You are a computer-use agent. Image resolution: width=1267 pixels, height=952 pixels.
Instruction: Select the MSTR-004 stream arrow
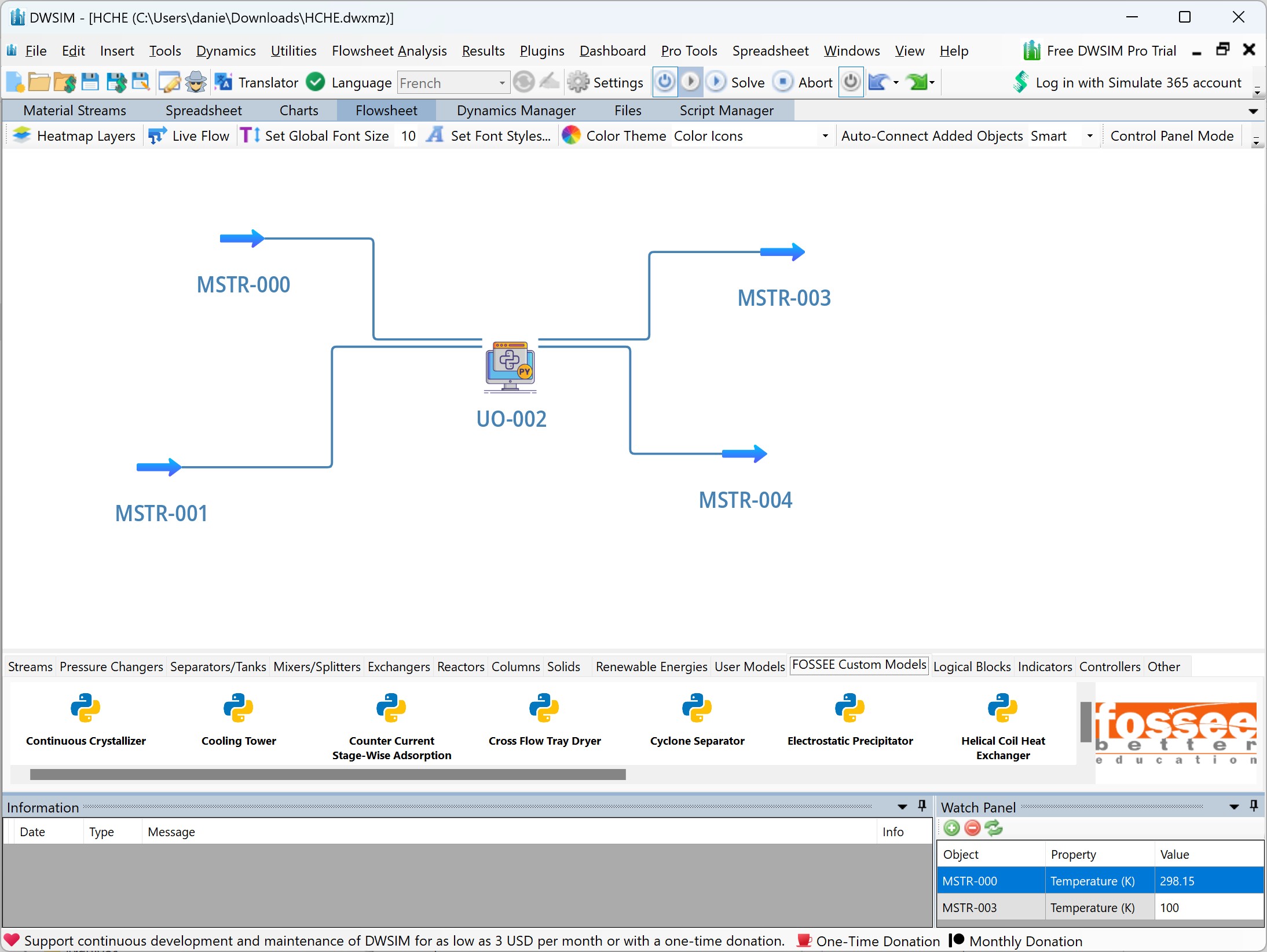[x=744, y=453]
